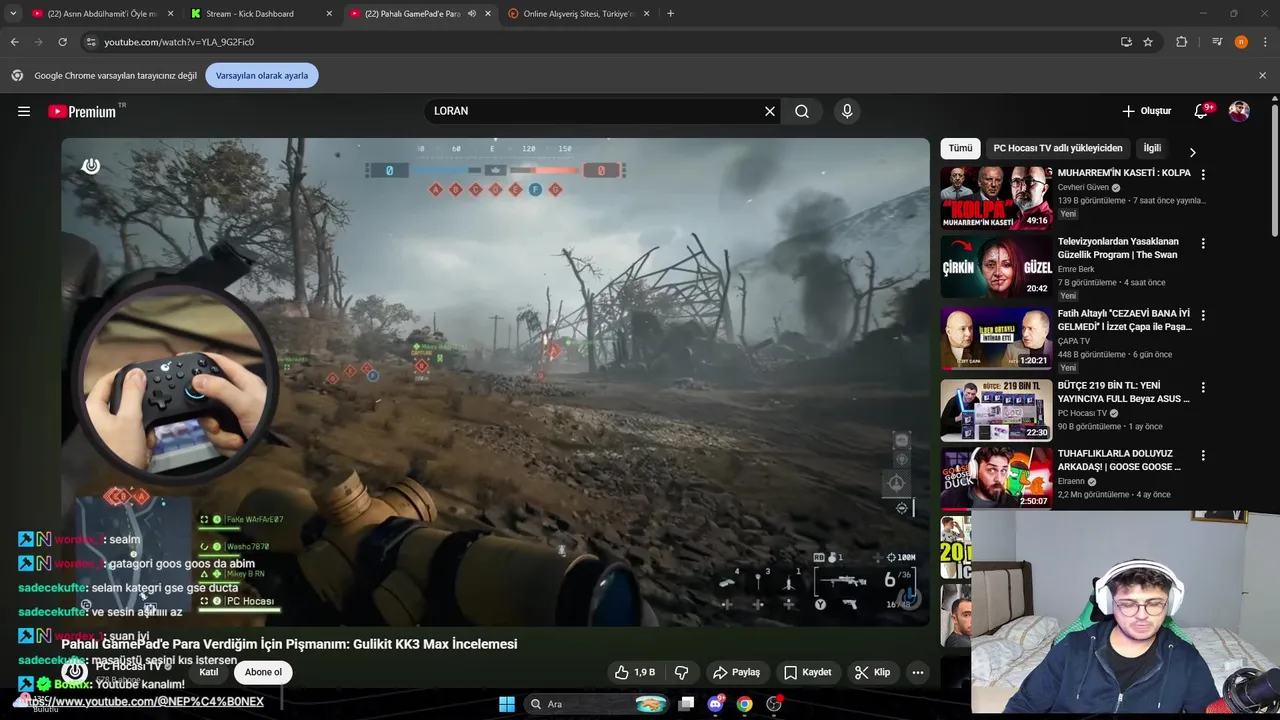Clear the LORAN search text with the X
The image size is (1280, 720).
tap(770, 111)
